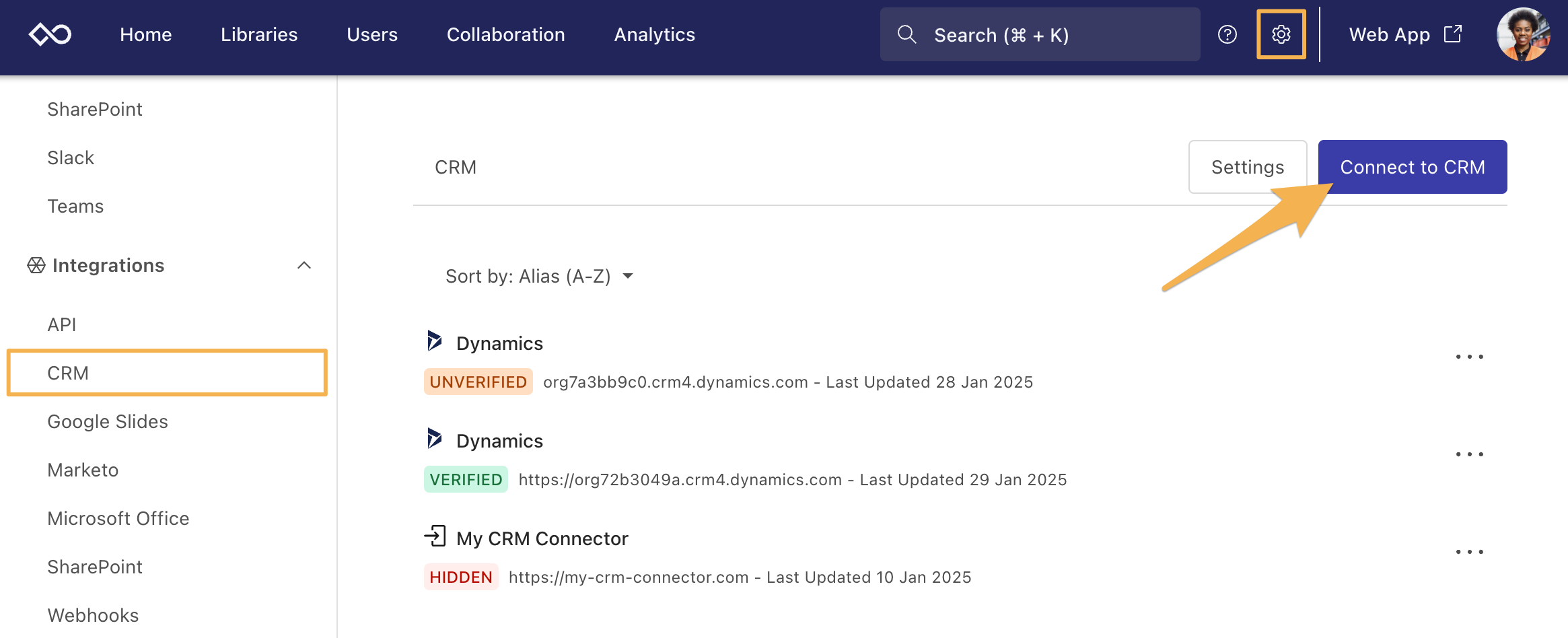Collapse the Integrations section chevron
Image resolution: width=1568 pixels, height=638 pixels.
(304, 265)
